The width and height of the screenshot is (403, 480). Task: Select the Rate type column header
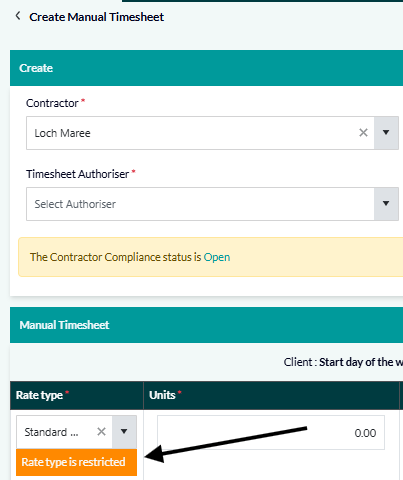[77, 395]
